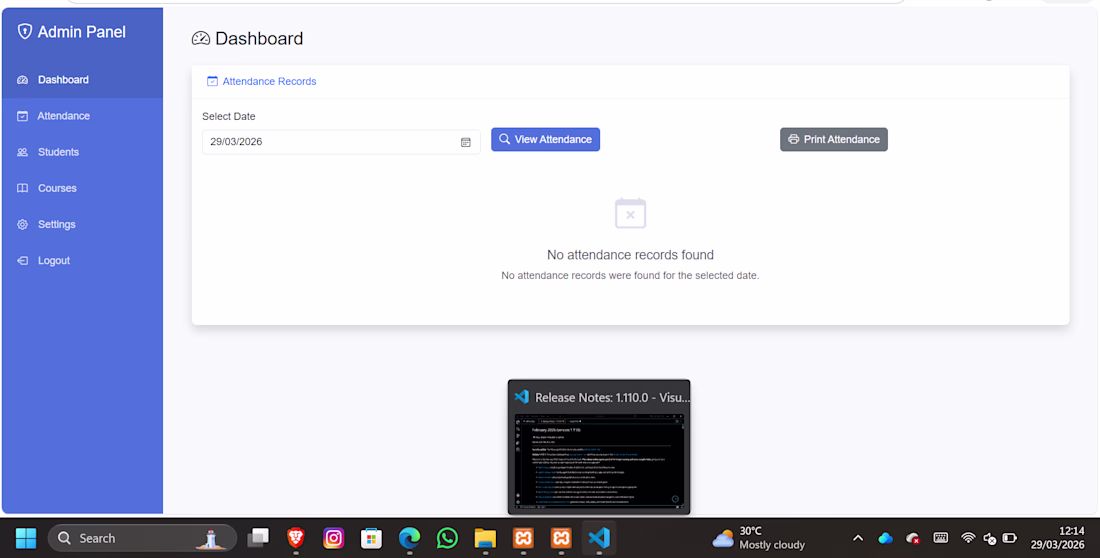Image resolution: width=1100 pixels, height=558 pixels.
Task: Go to Attendance in the sidebar
Action: [82, 116]
